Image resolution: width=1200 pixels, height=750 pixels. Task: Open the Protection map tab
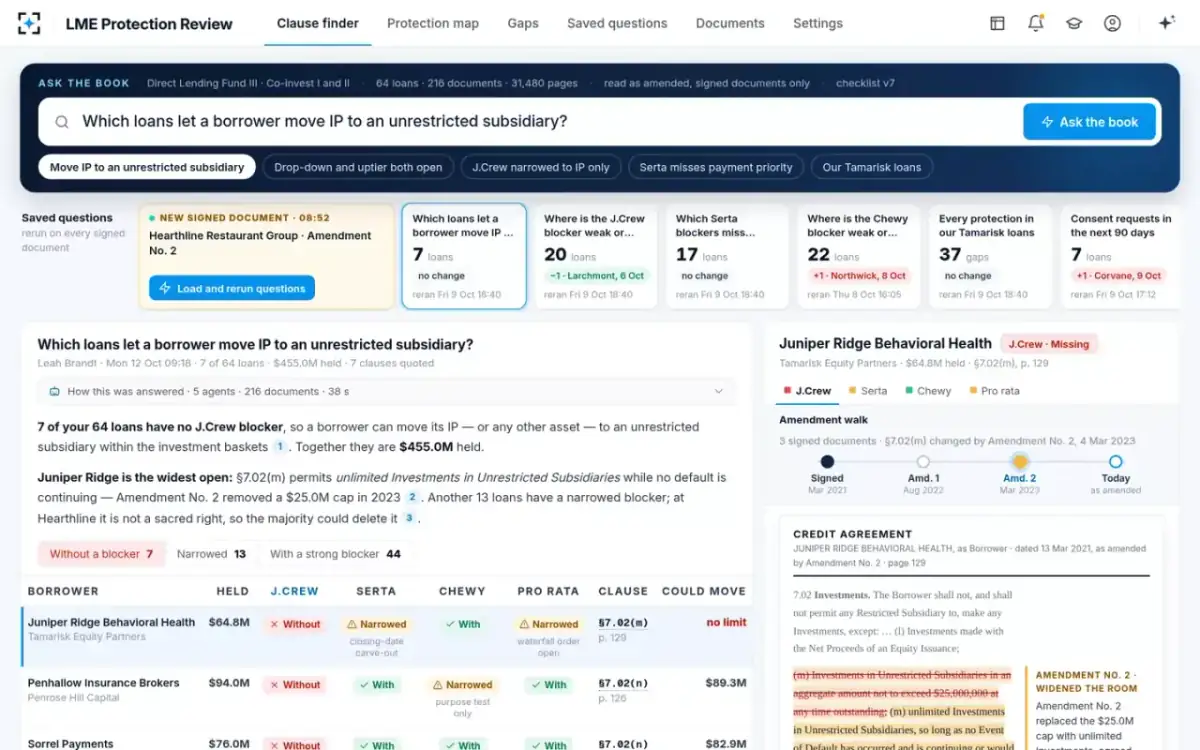coord(433,23)
